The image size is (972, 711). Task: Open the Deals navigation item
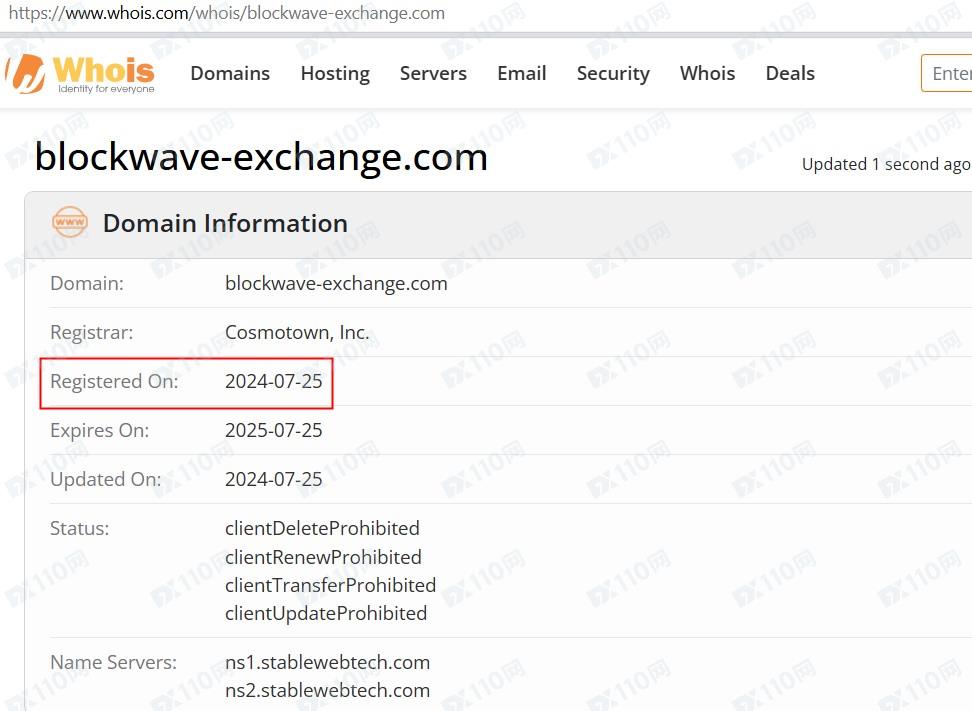[790, 73]
